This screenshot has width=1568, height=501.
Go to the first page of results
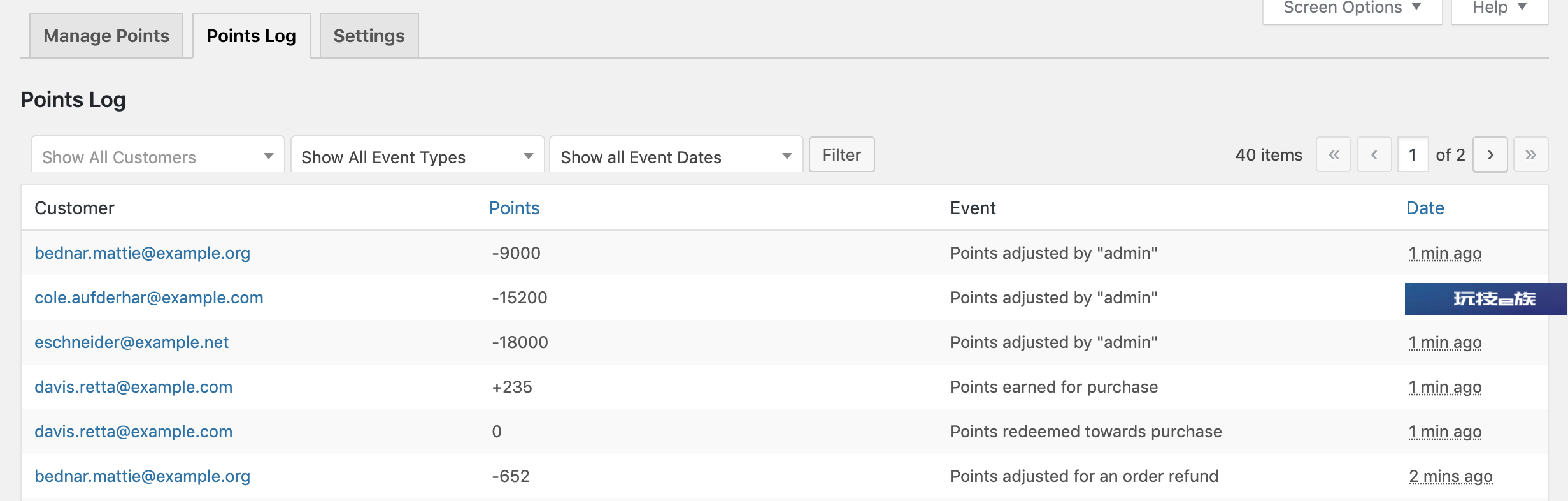coord(1334,155)
